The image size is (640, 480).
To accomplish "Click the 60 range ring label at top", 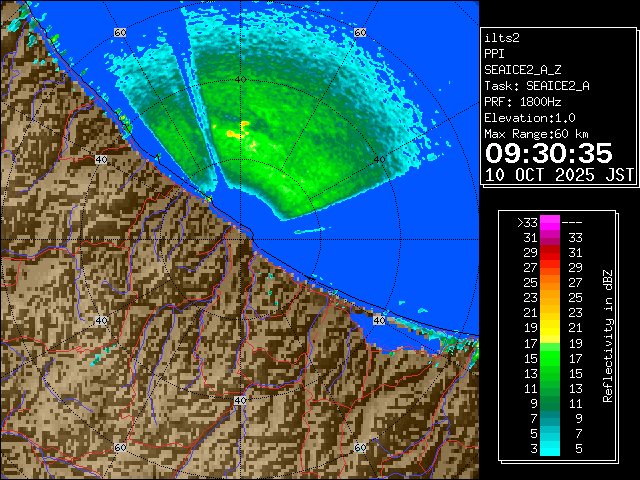I will [120, 32].
